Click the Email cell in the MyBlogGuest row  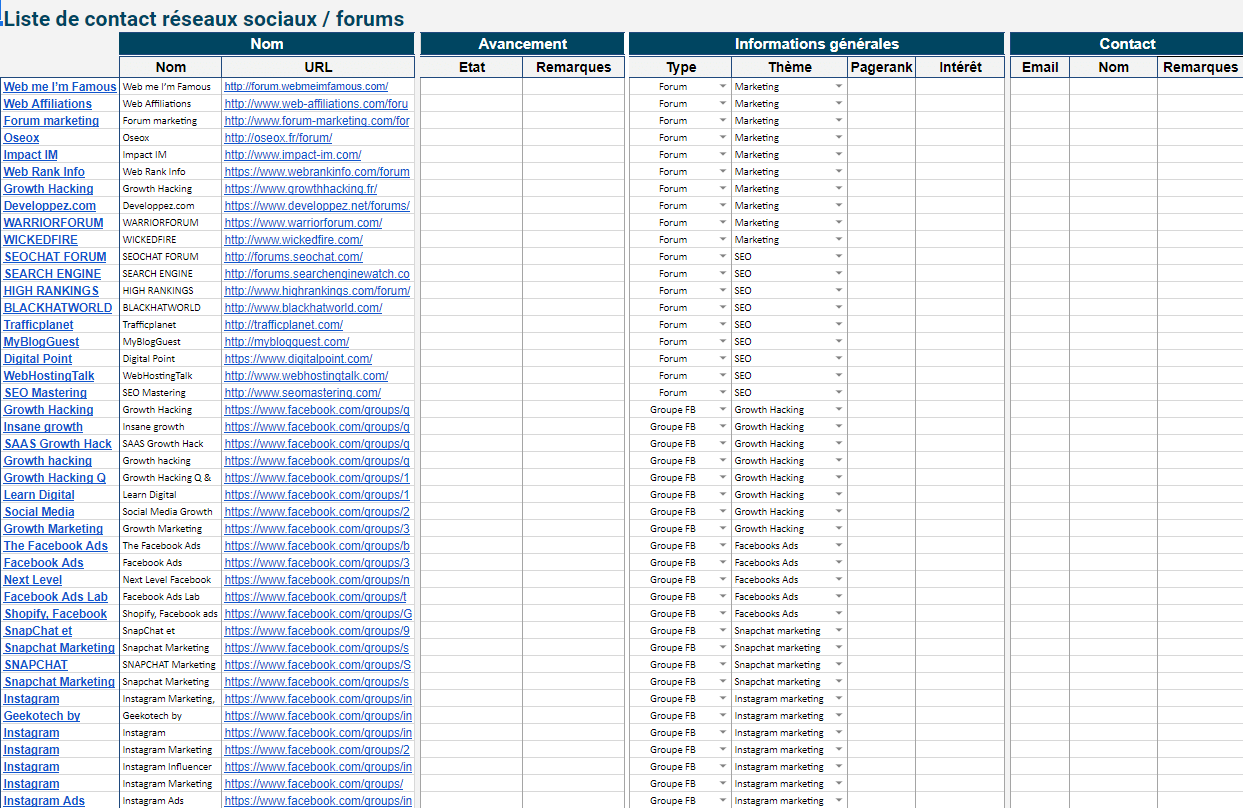[1039, 342]
